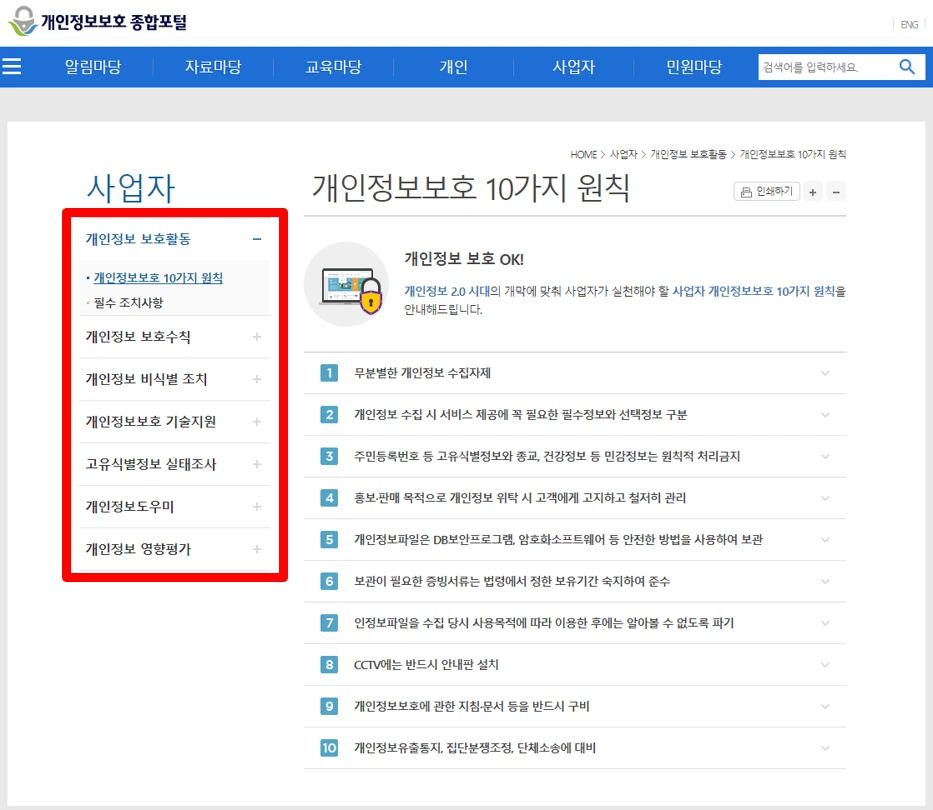Open the 민원마당 menu item
This screenshot has width=933, height=810.
click(692, 66)
